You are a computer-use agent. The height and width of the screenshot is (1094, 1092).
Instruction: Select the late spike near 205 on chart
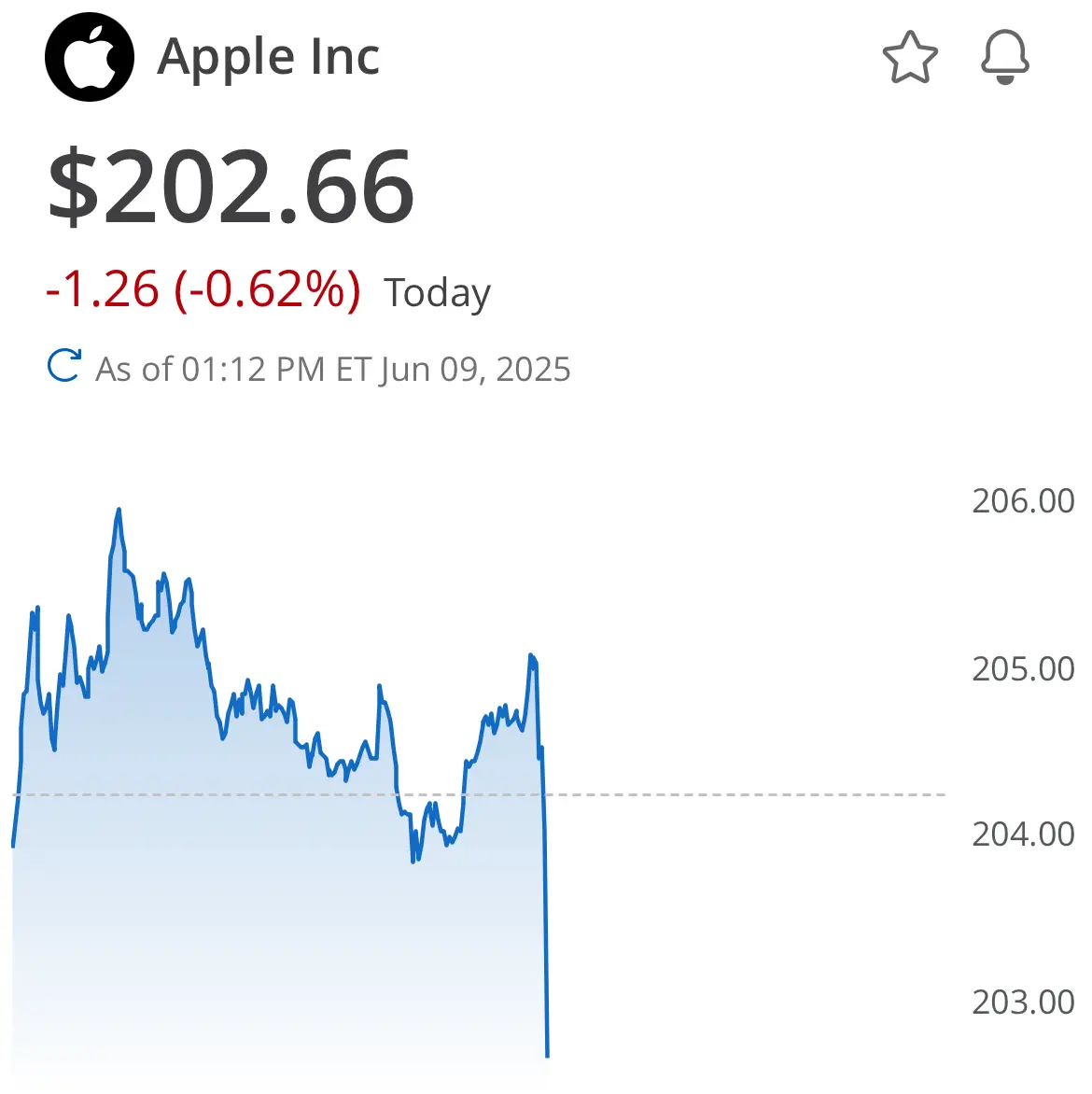(531, 656)
